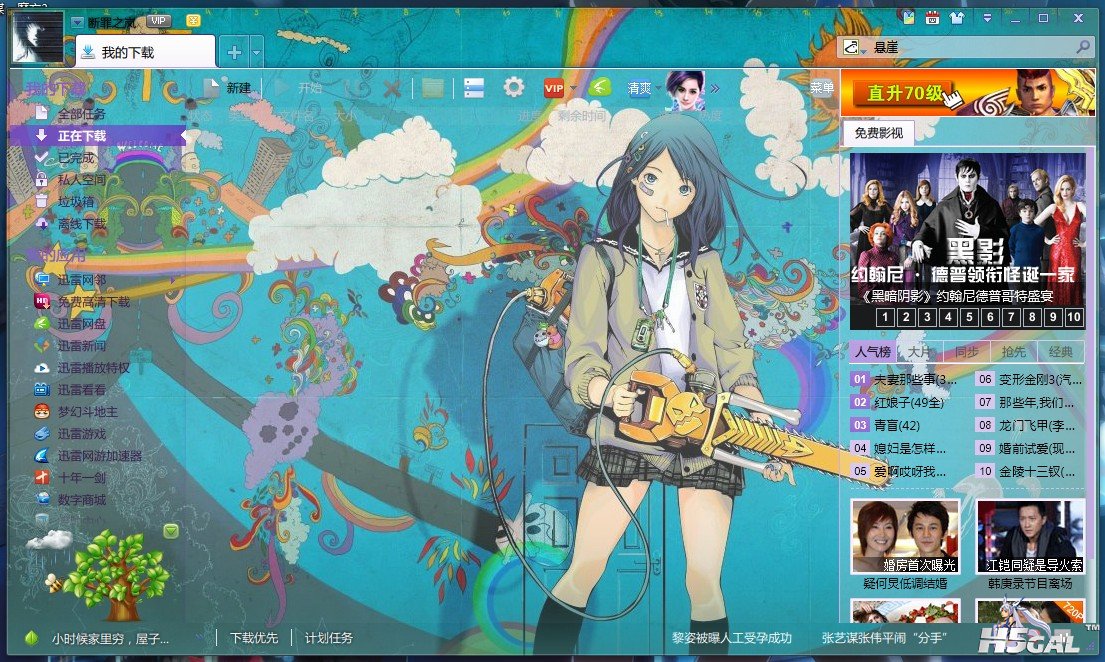Click the gray VIP badge beside username

point(159,21)
